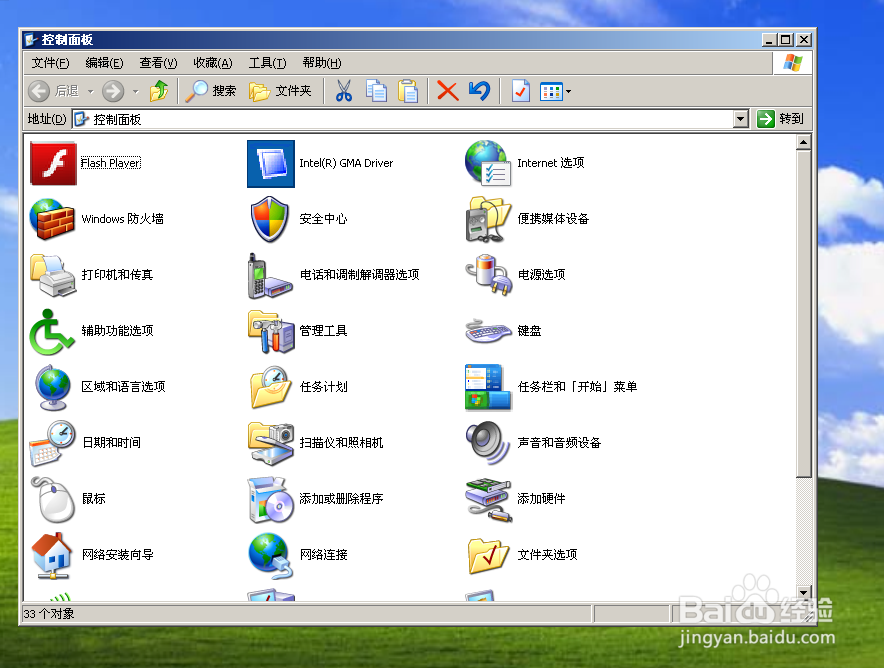Screen dimensions: 884x668
Task: Open the 编辑(E) menu
Action: [104, 63]
